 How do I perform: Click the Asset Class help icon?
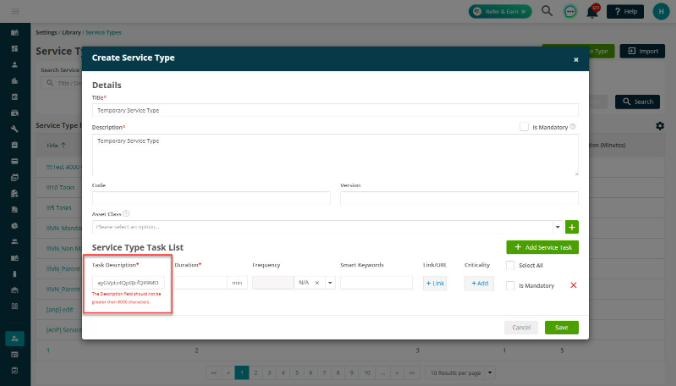tap(126, 213)
